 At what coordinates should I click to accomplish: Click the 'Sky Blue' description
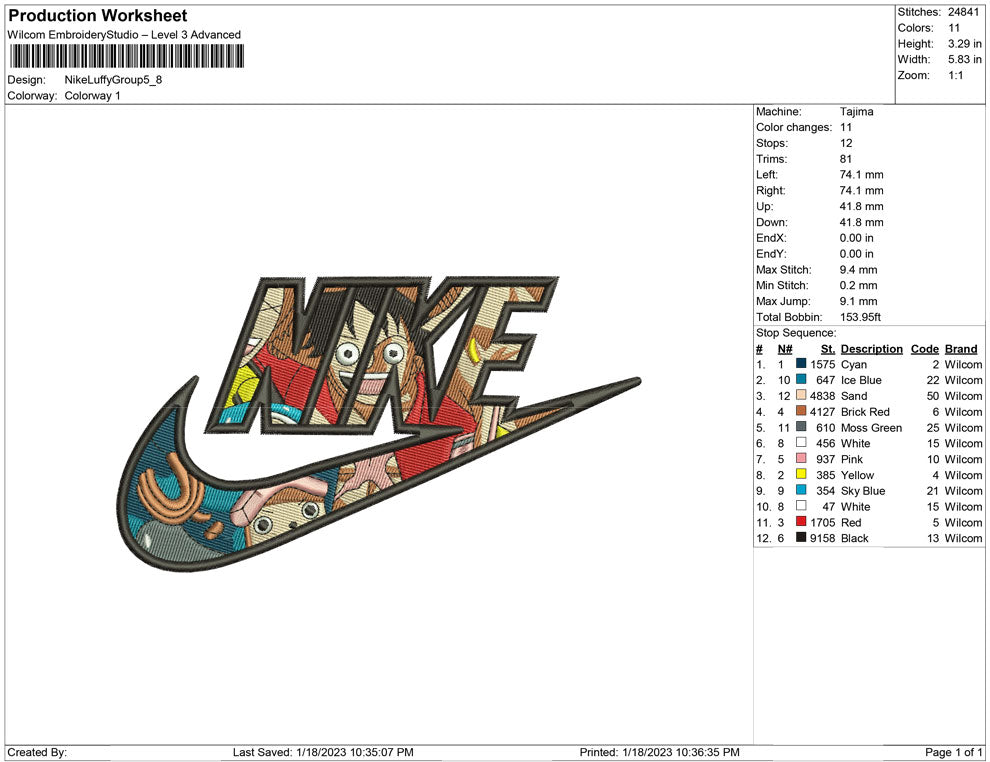[863, 491]
